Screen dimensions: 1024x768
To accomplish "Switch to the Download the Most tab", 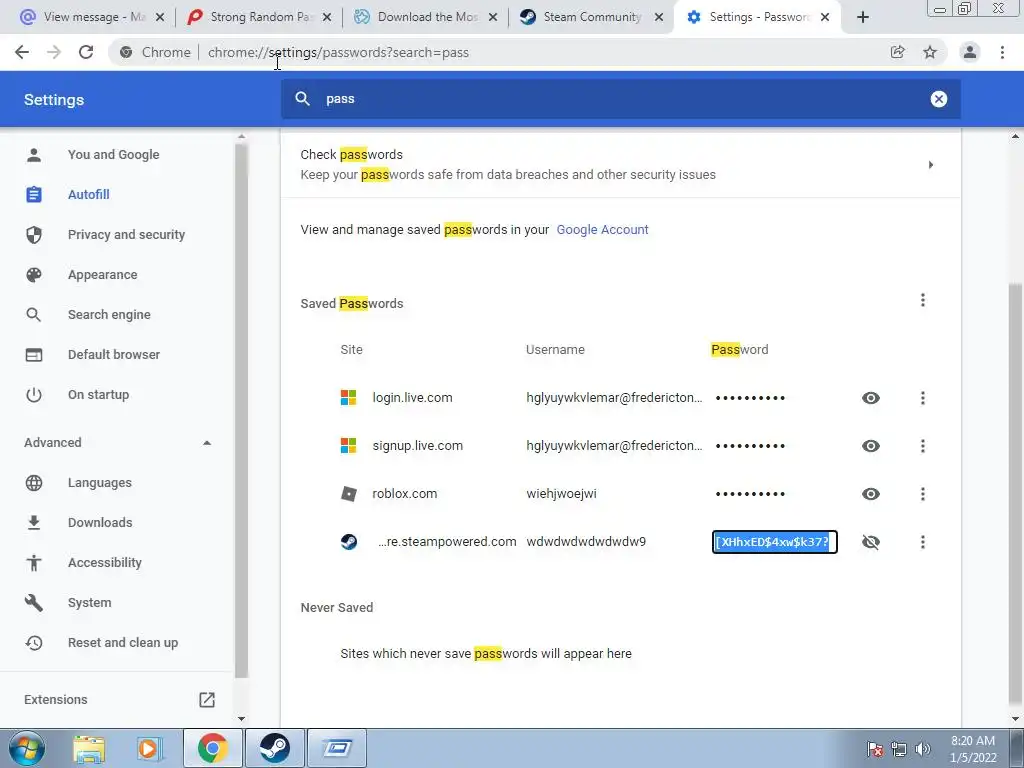I will [427, 17].
